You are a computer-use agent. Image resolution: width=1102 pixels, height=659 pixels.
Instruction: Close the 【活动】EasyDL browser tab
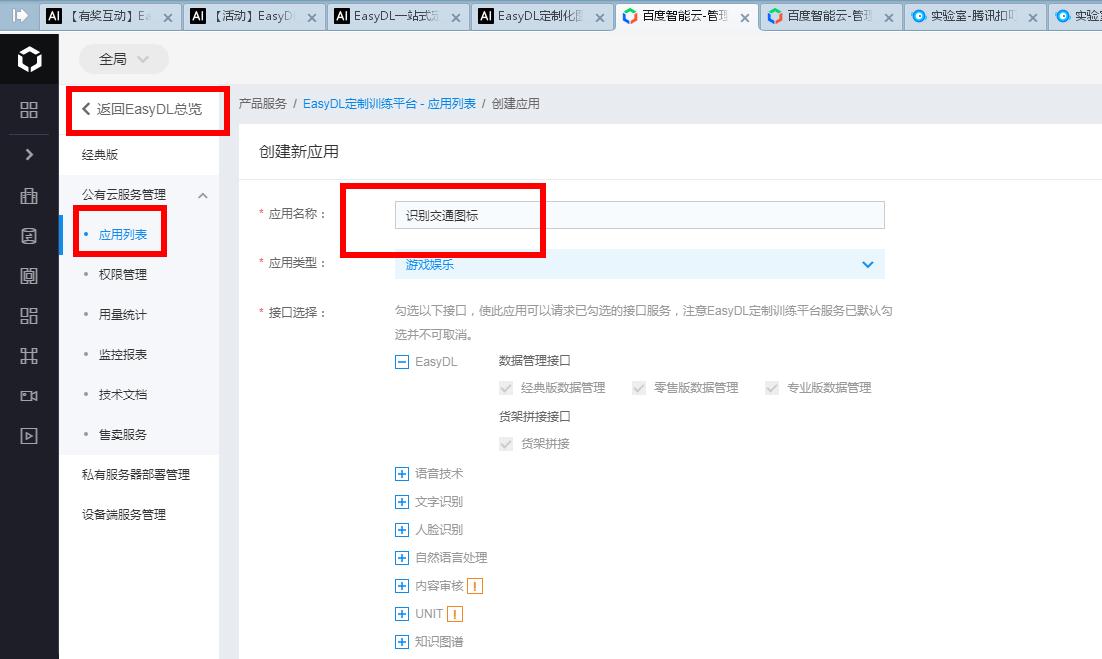click(312, 18)
